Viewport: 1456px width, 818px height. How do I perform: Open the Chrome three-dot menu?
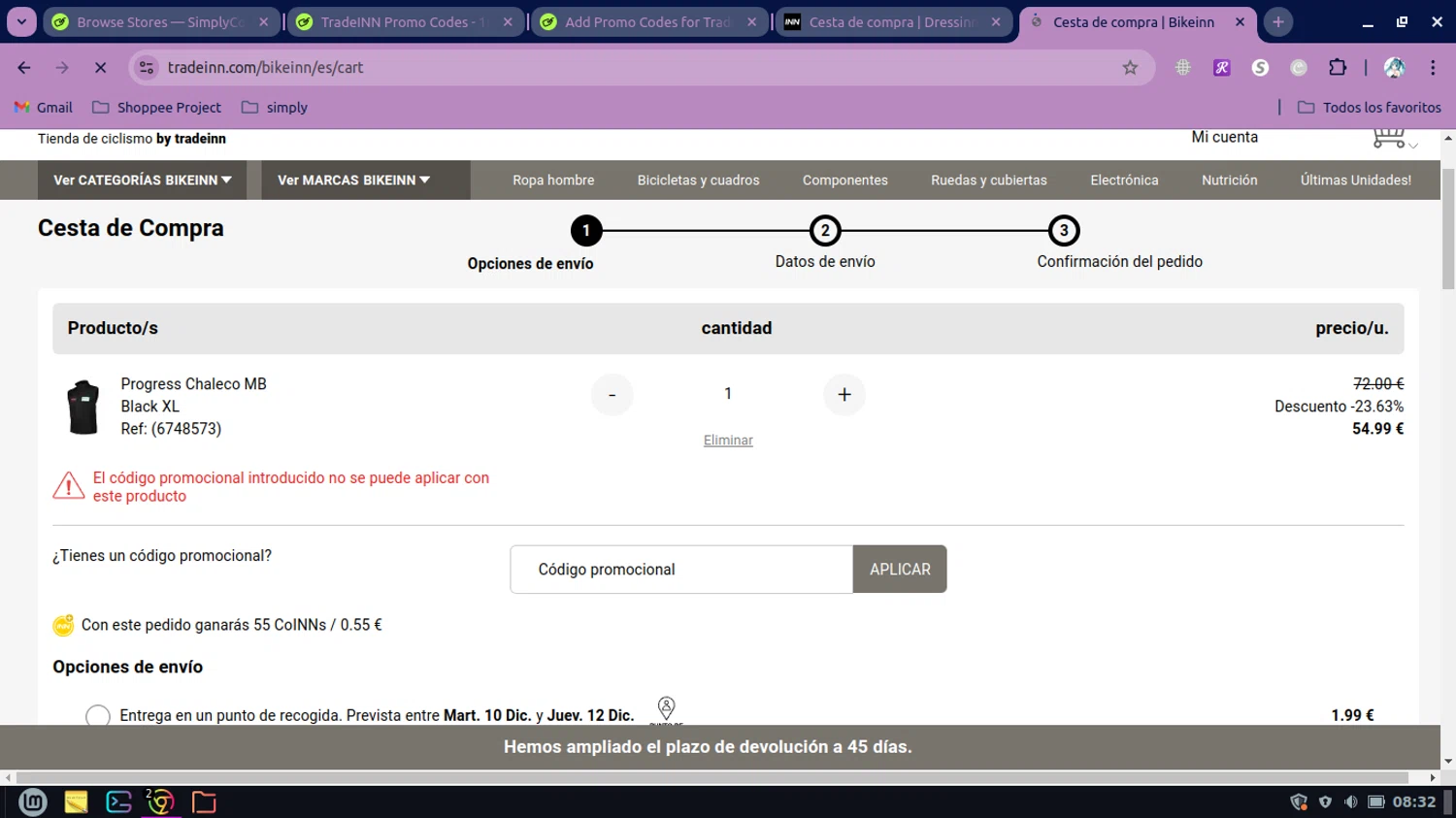click(1433, 67)
